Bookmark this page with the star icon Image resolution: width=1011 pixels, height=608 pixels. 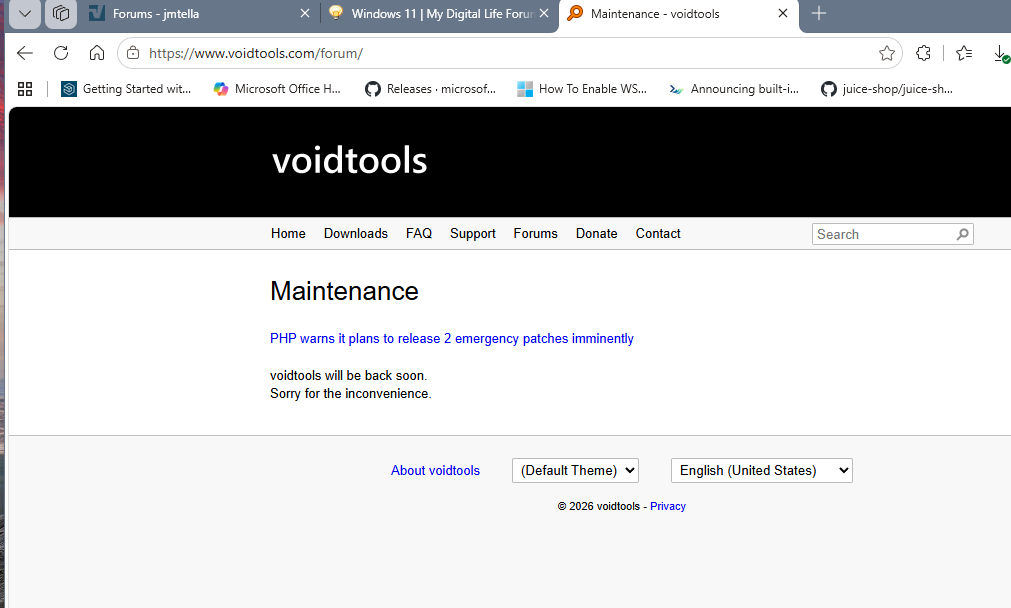pyautogui.click(x=887, y=53)
